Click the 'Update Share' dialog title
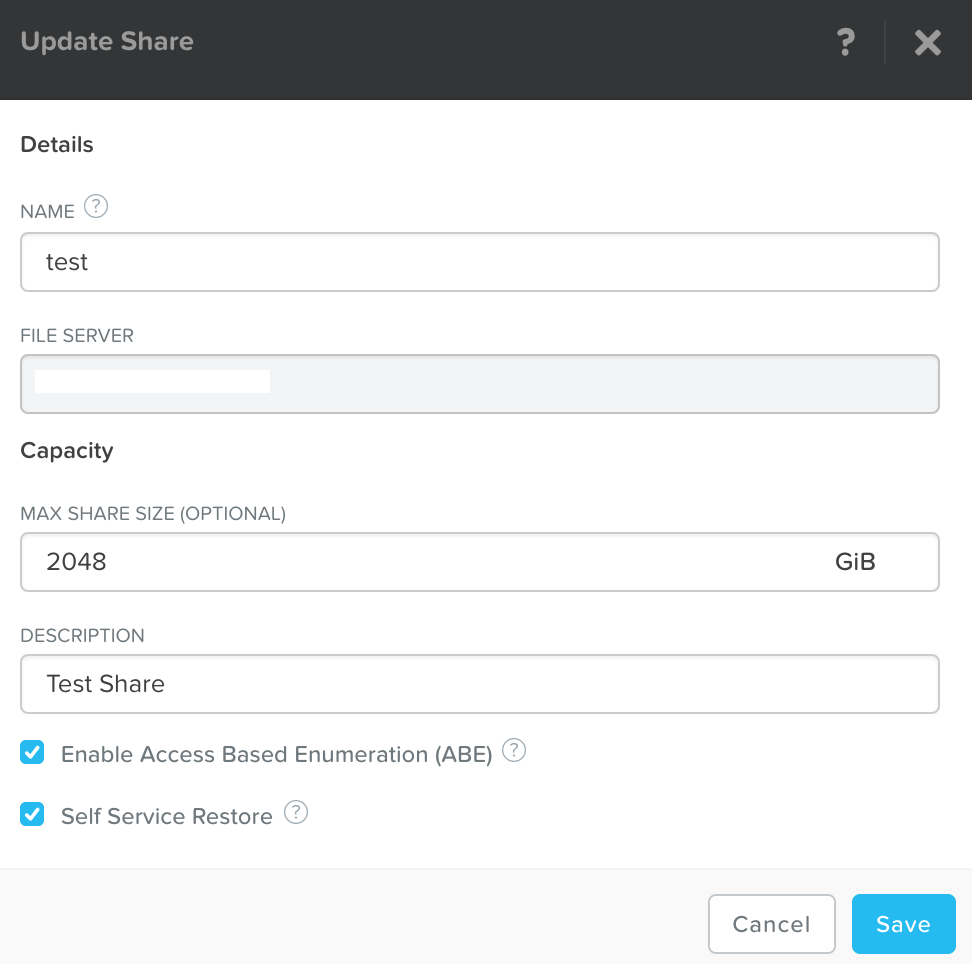Screen dimensions: 972x964 [107, 42]
